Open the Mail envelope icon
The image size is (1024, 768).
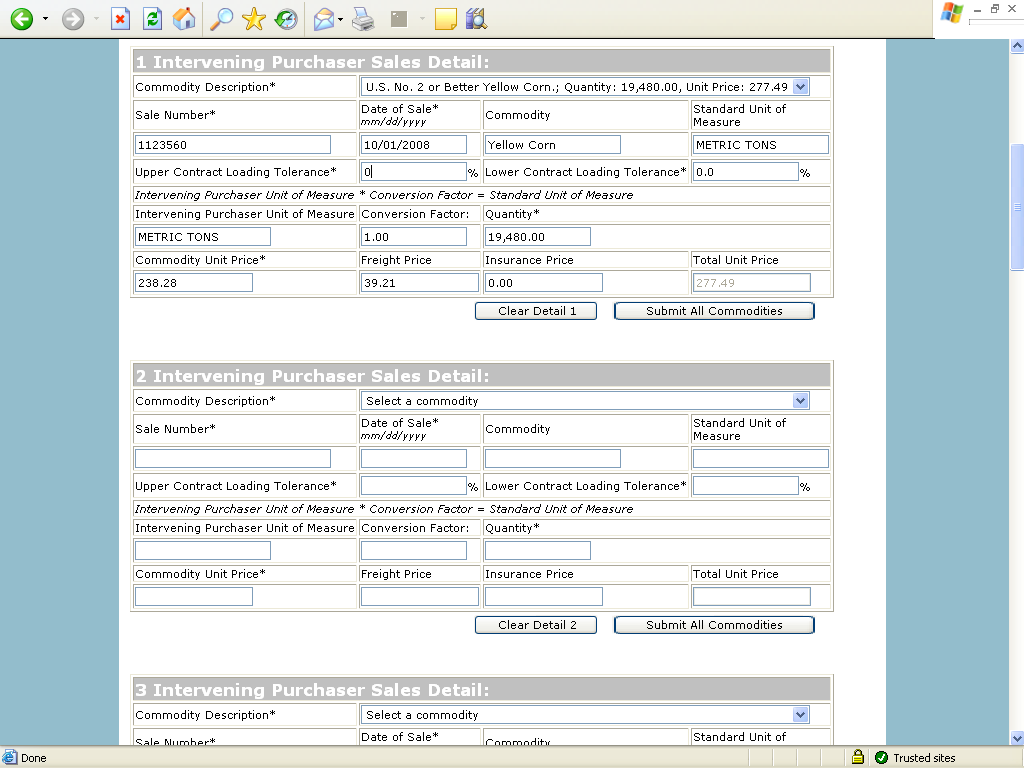[323, 19]
